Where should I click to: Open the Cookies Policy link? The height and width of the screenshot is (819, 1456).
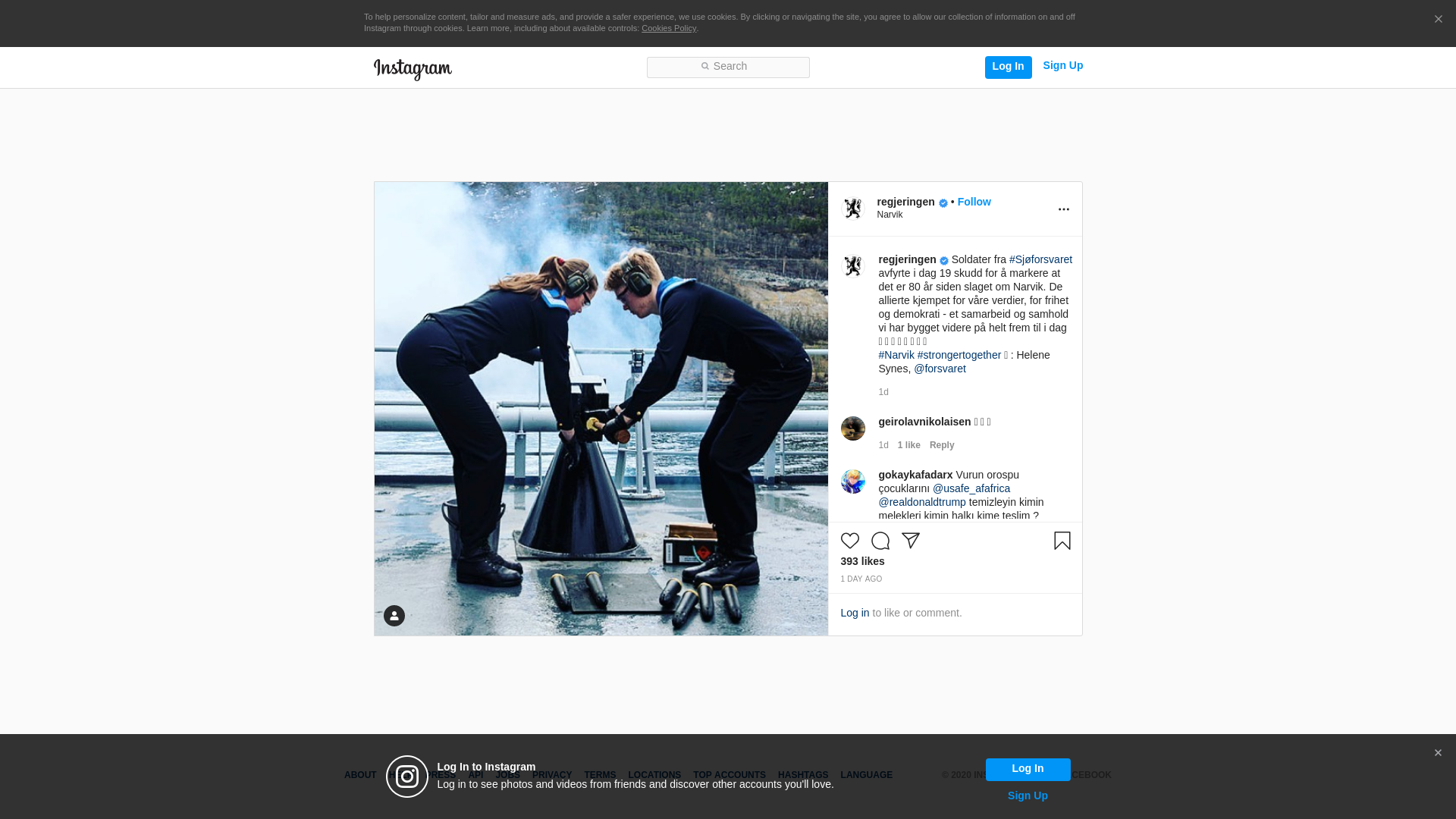tap(668, 28)
